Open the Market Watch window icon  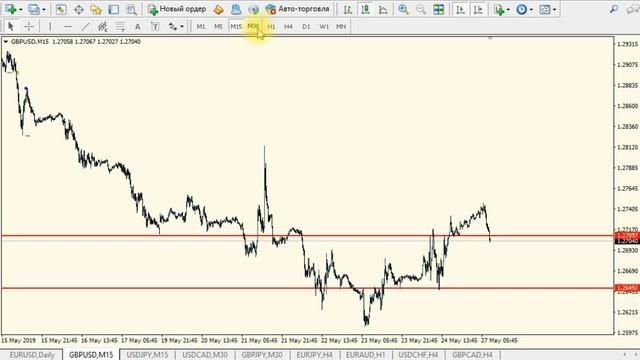coord(61,9)
